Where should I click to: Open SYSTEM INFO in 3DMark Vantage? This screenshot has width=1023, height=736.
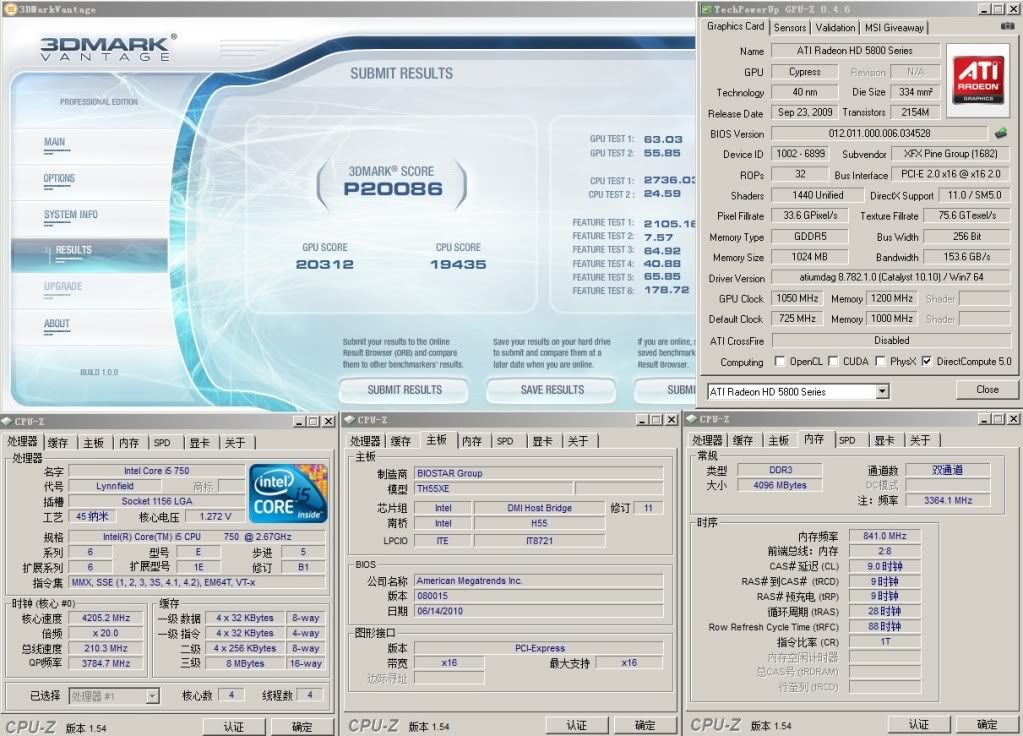70,215
